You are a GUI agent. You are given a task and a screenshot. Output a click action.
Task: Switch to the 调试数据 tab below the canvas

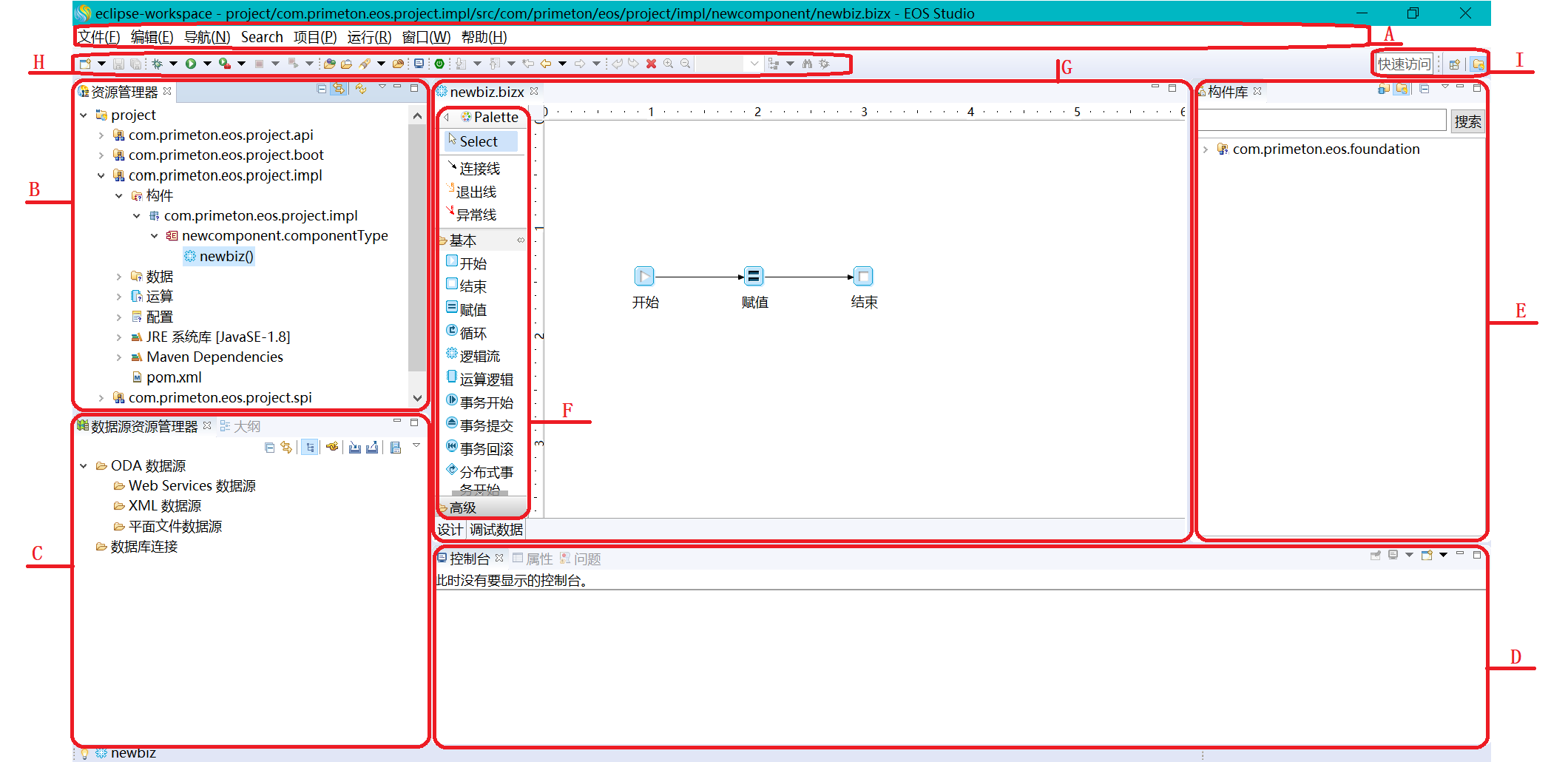pyautogui.click(x=496, y=530)
